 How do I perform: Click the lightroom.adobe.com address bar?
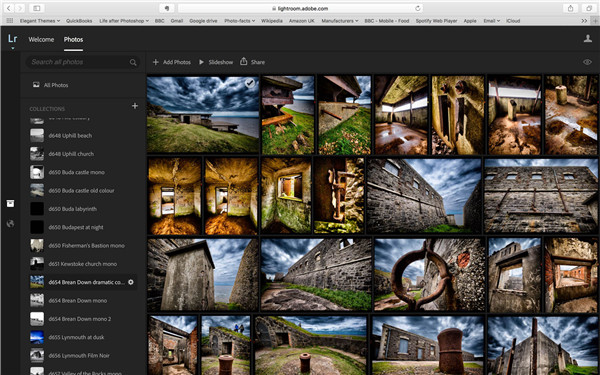[x=300, y=8]
